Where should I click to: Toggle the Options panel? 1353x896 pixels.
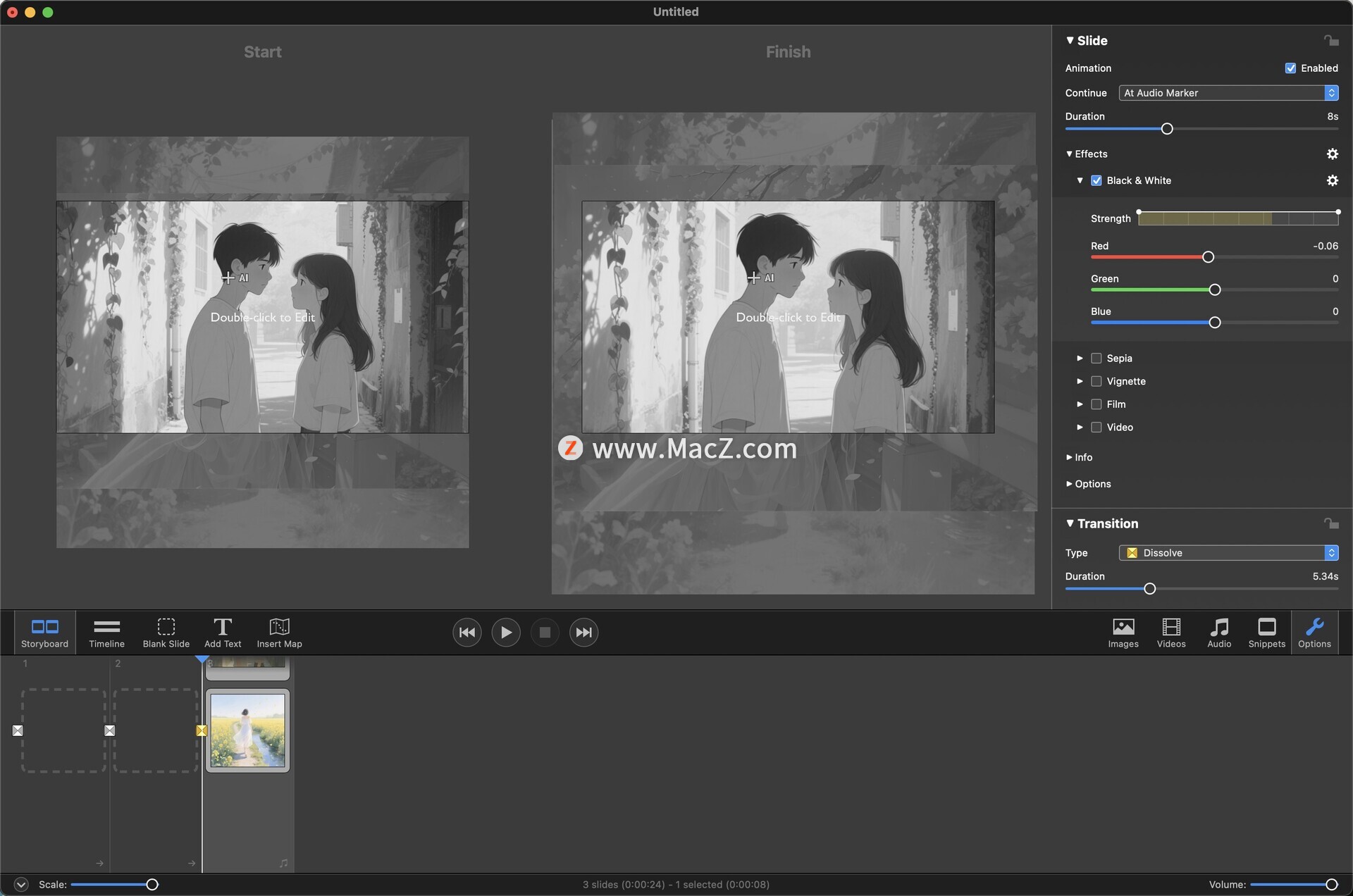pos(1315,633)
